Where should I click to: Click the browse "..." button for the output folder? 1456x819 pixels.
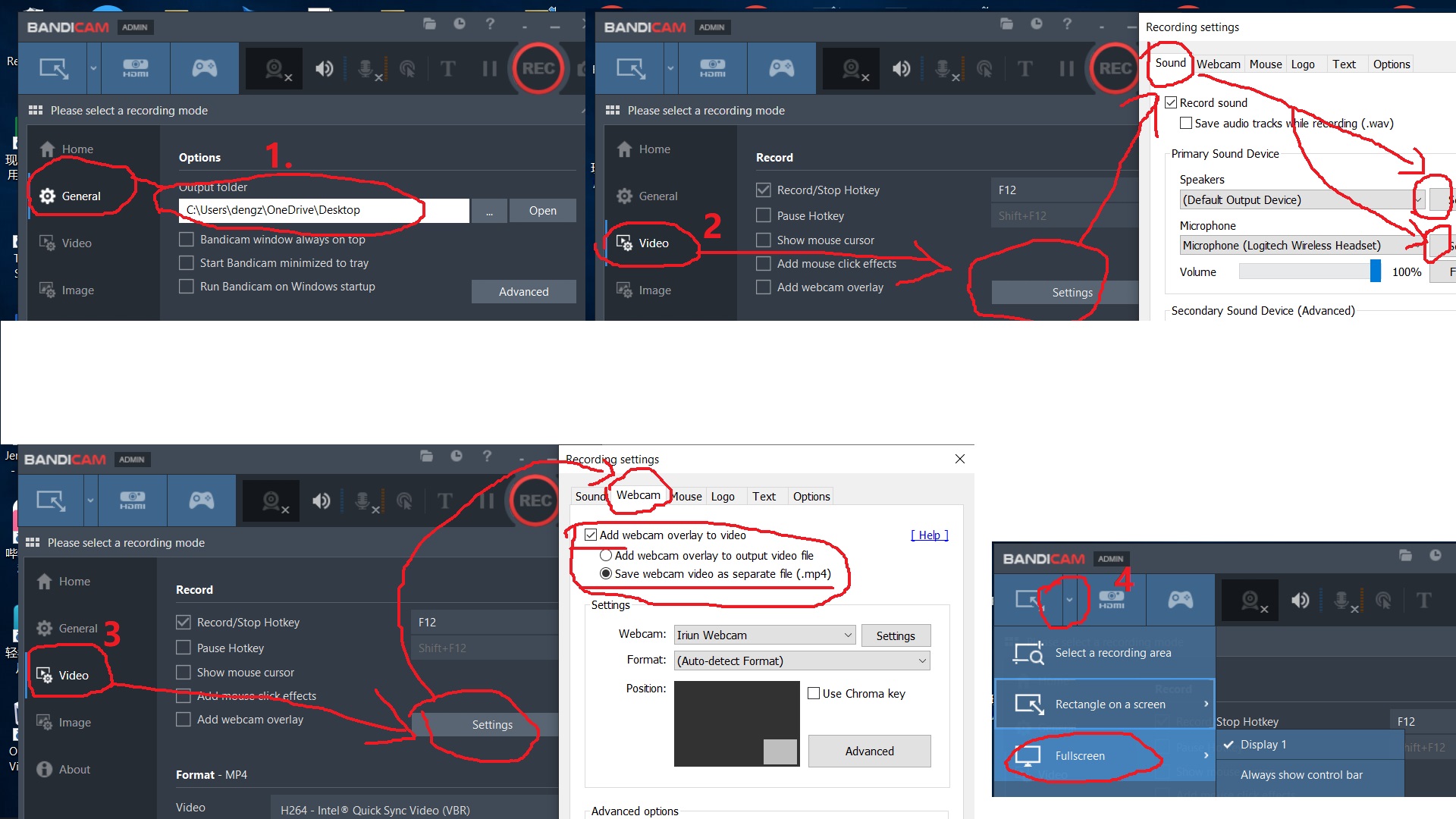click(489, 211)
